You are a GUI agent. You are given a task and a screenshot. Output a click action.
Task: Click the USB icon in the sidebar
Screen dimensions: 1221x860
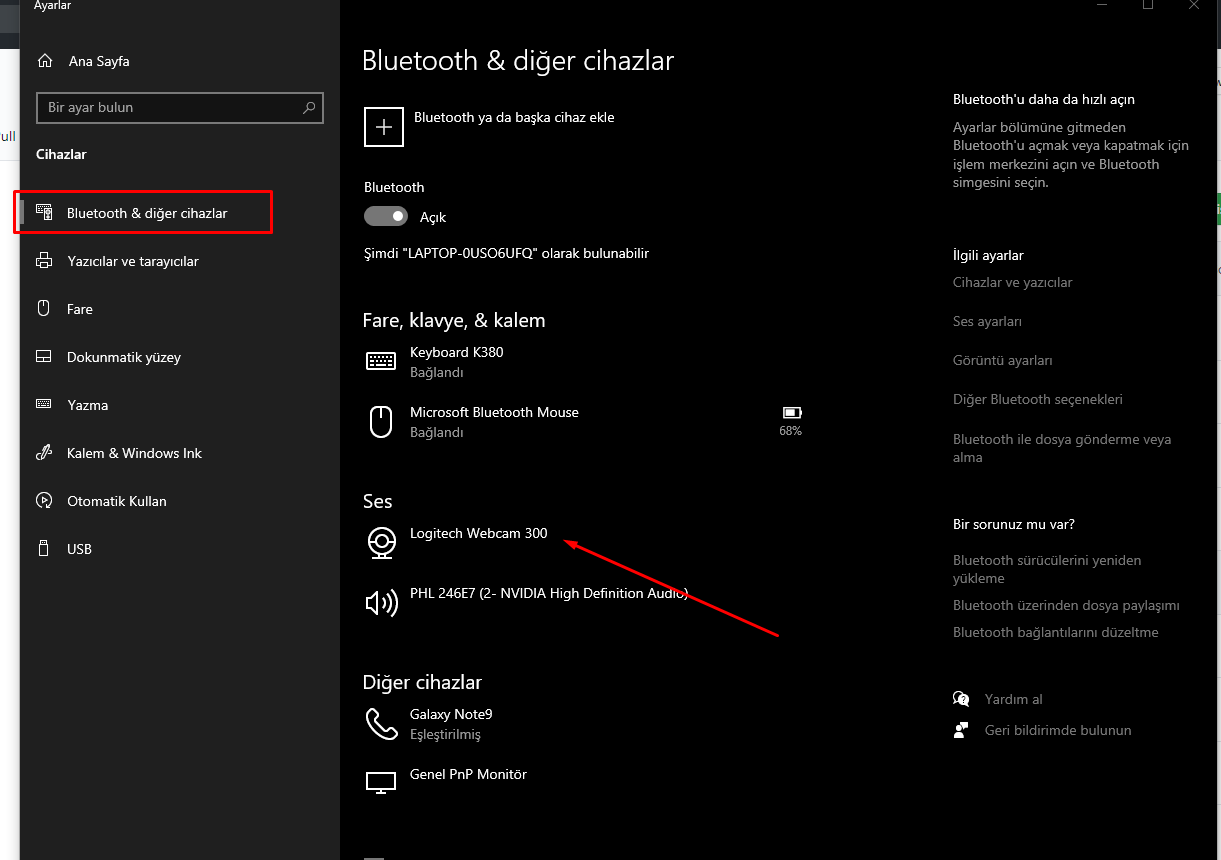tap(44, 549)
